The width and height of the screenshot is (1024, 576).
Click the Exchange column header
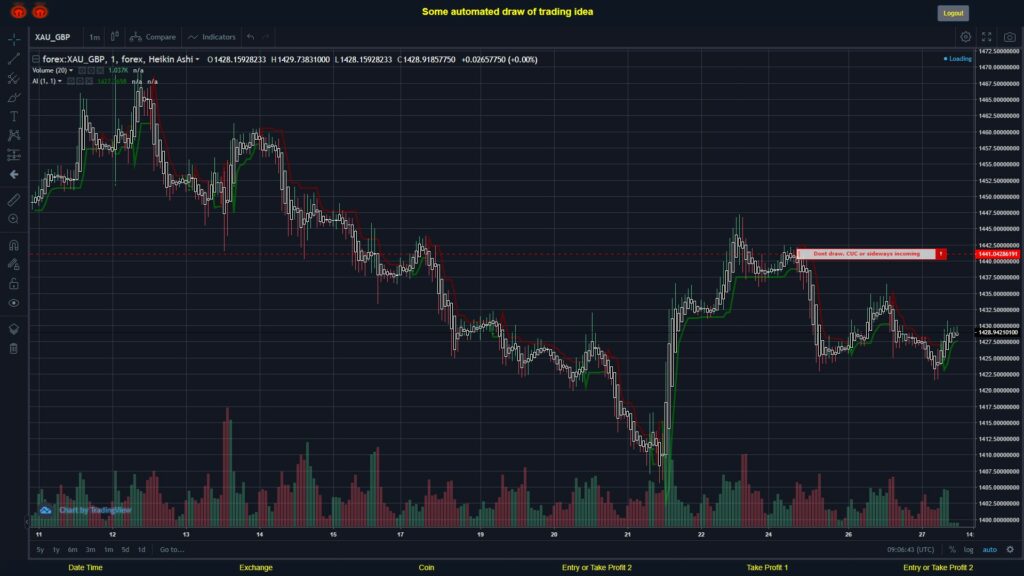click(x=256, y=568)
